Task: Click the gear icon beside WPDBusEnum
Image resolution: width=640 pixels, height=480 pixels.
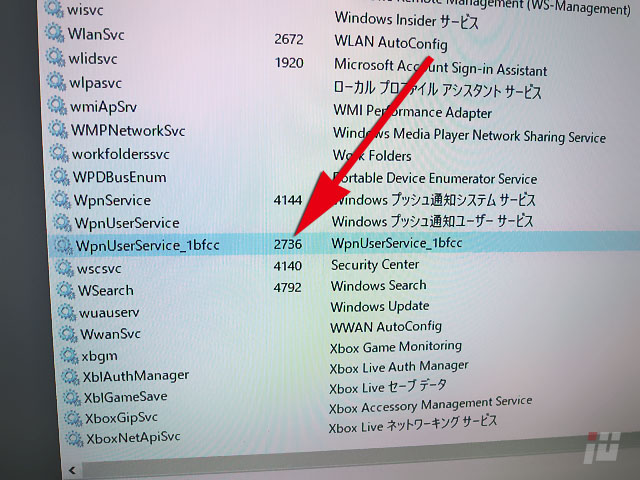Action: (60, 176)
